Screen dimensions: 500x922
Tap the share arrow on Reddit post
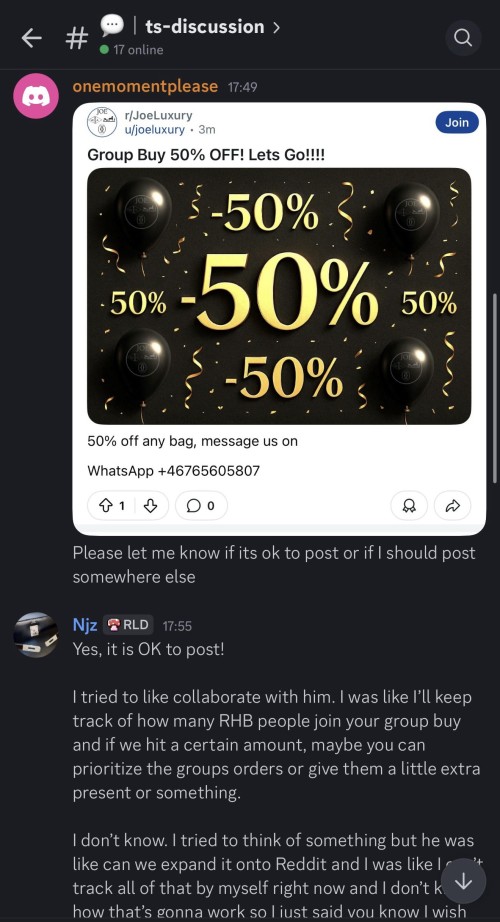452,506
